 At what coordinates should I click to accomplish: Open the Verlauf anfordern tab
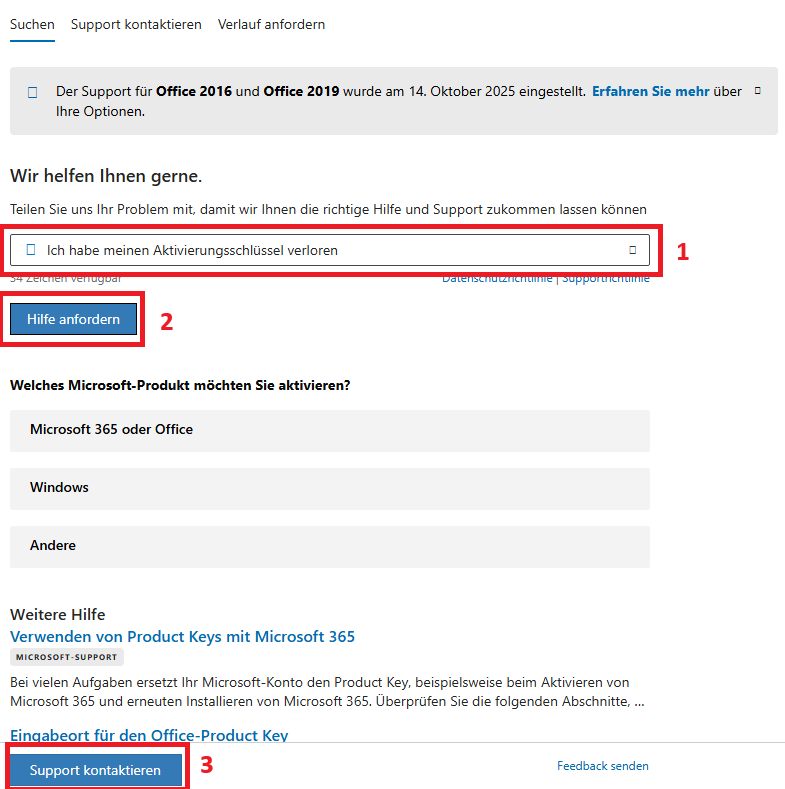(271, 25)
